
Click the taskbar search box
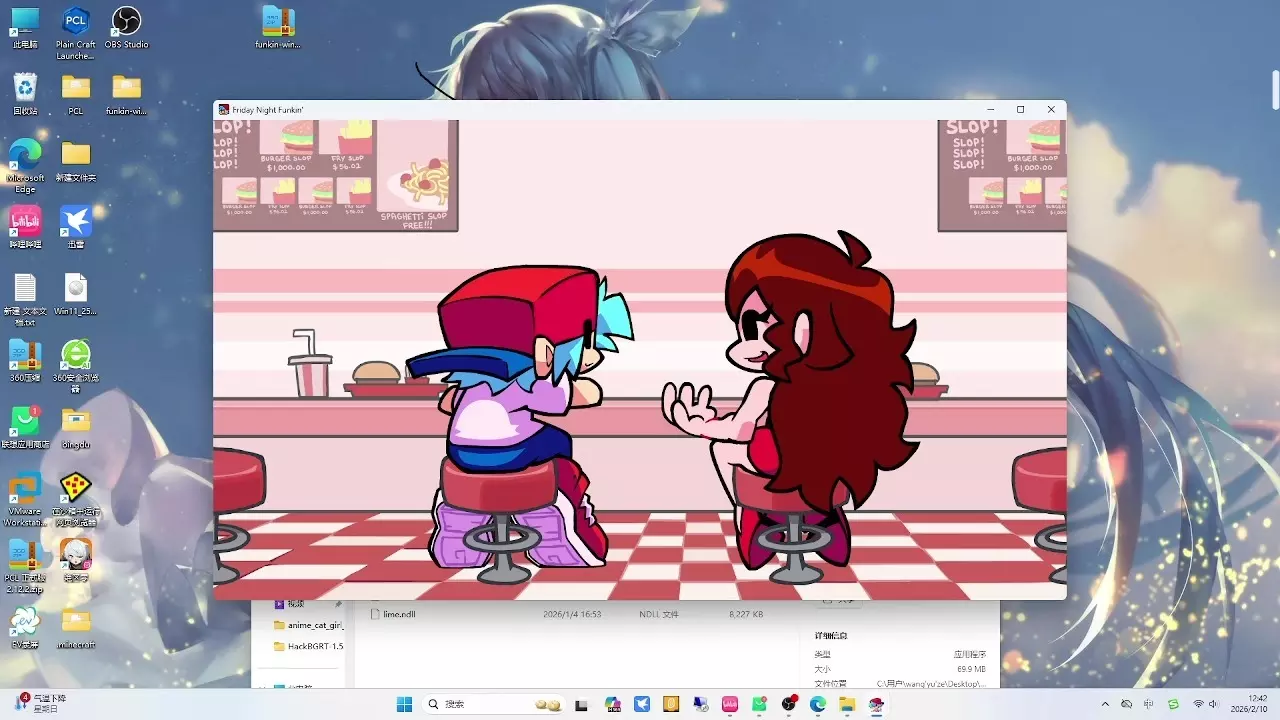click(494, 704)
